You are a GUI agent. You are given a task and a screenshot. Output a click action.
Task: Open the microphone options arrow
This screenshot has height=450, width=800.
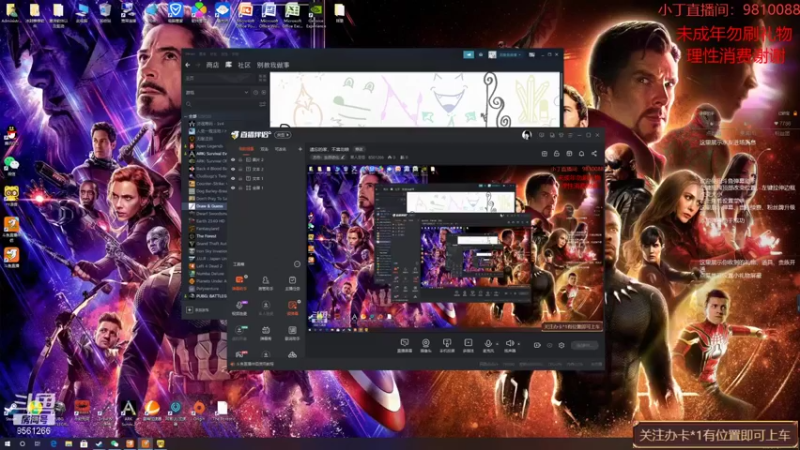[497, 344]
